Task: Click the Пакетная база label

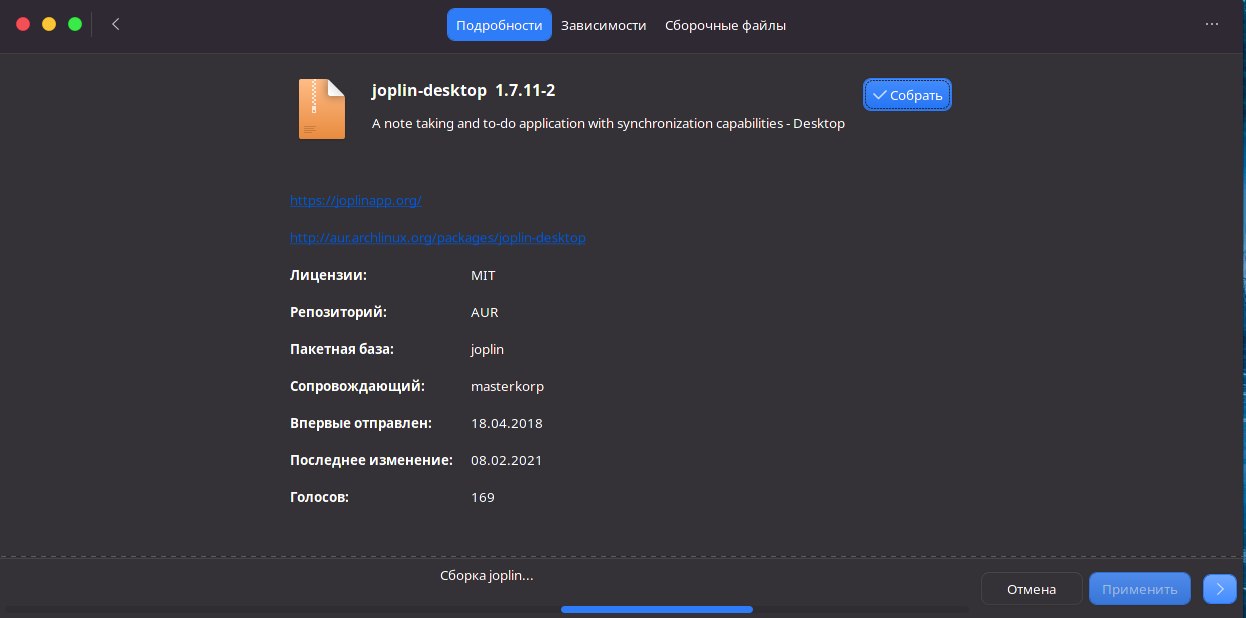Action: pyautogui.click(x=342, y=349)
